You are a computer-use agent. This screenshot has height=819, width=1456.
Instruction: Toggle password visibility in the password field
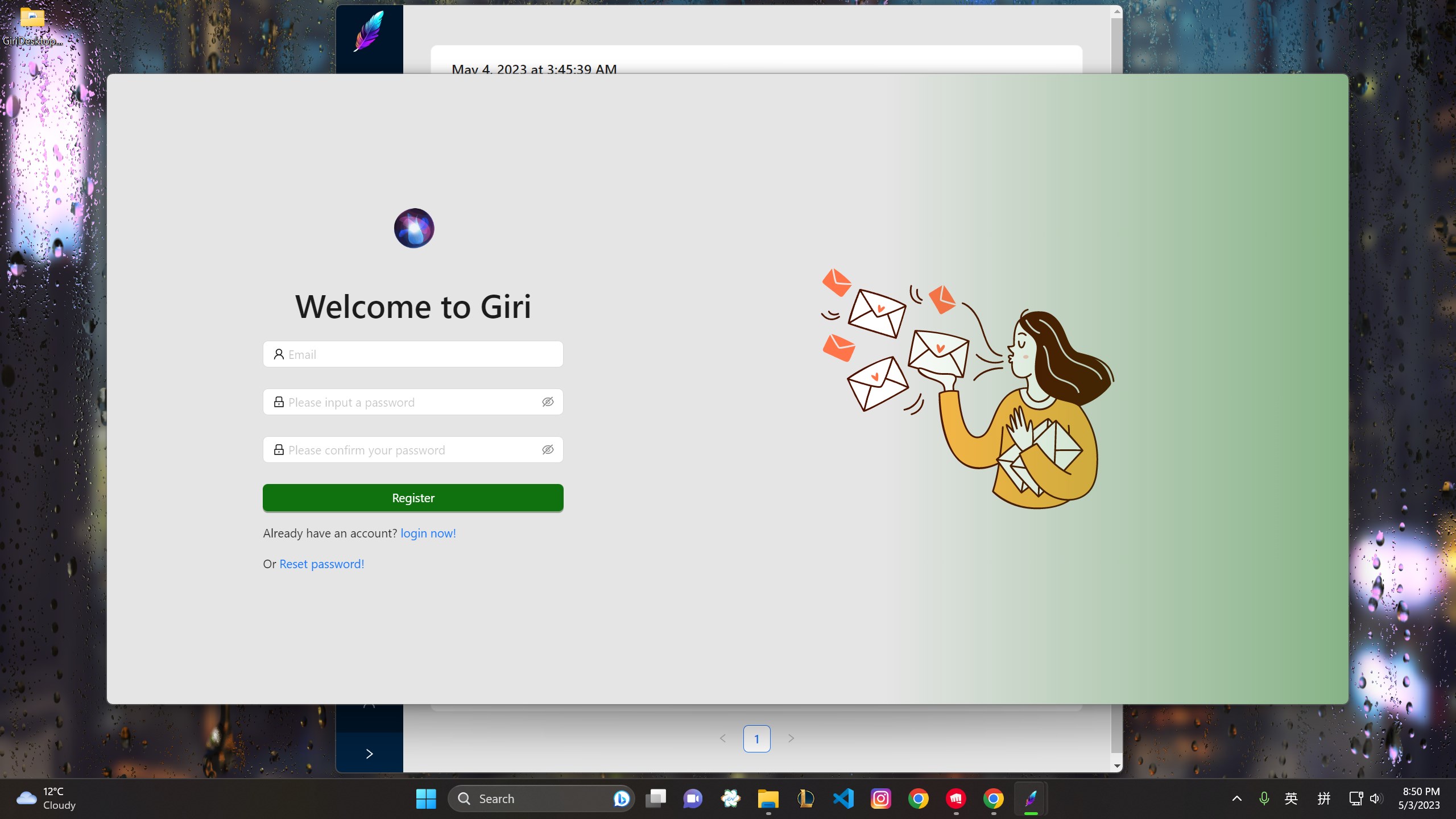547,402
